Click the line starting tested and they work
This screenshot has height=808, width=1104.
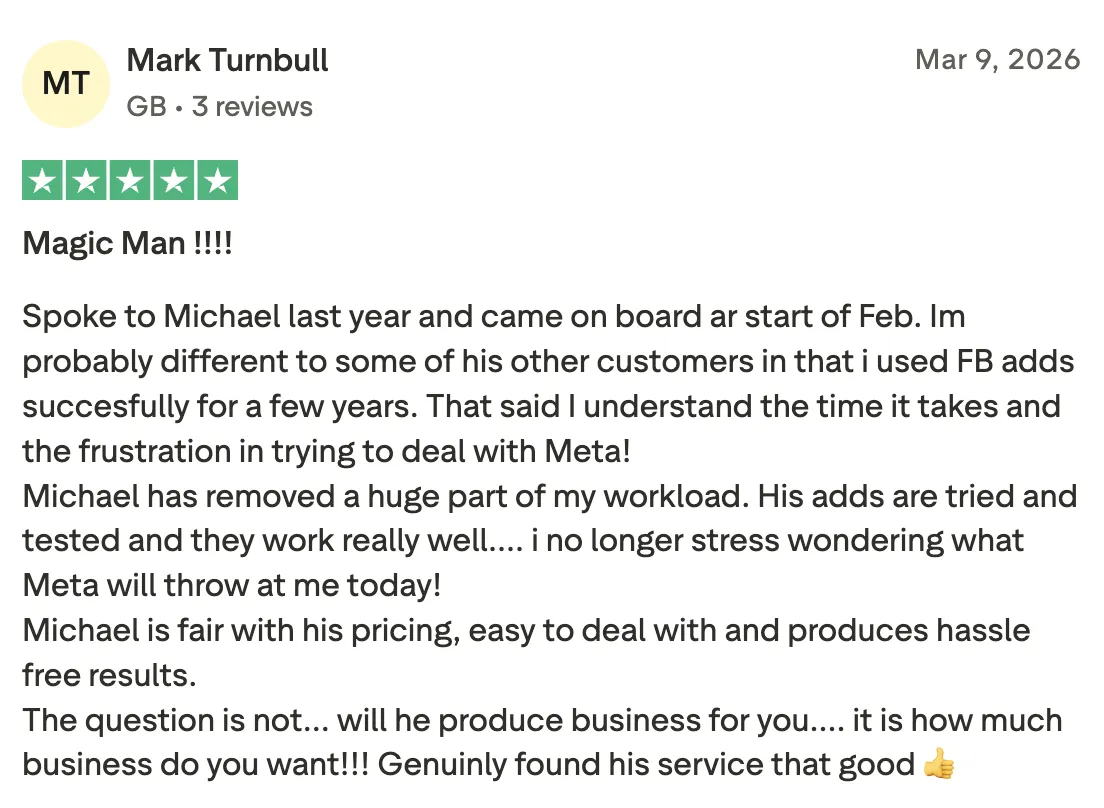523,541
